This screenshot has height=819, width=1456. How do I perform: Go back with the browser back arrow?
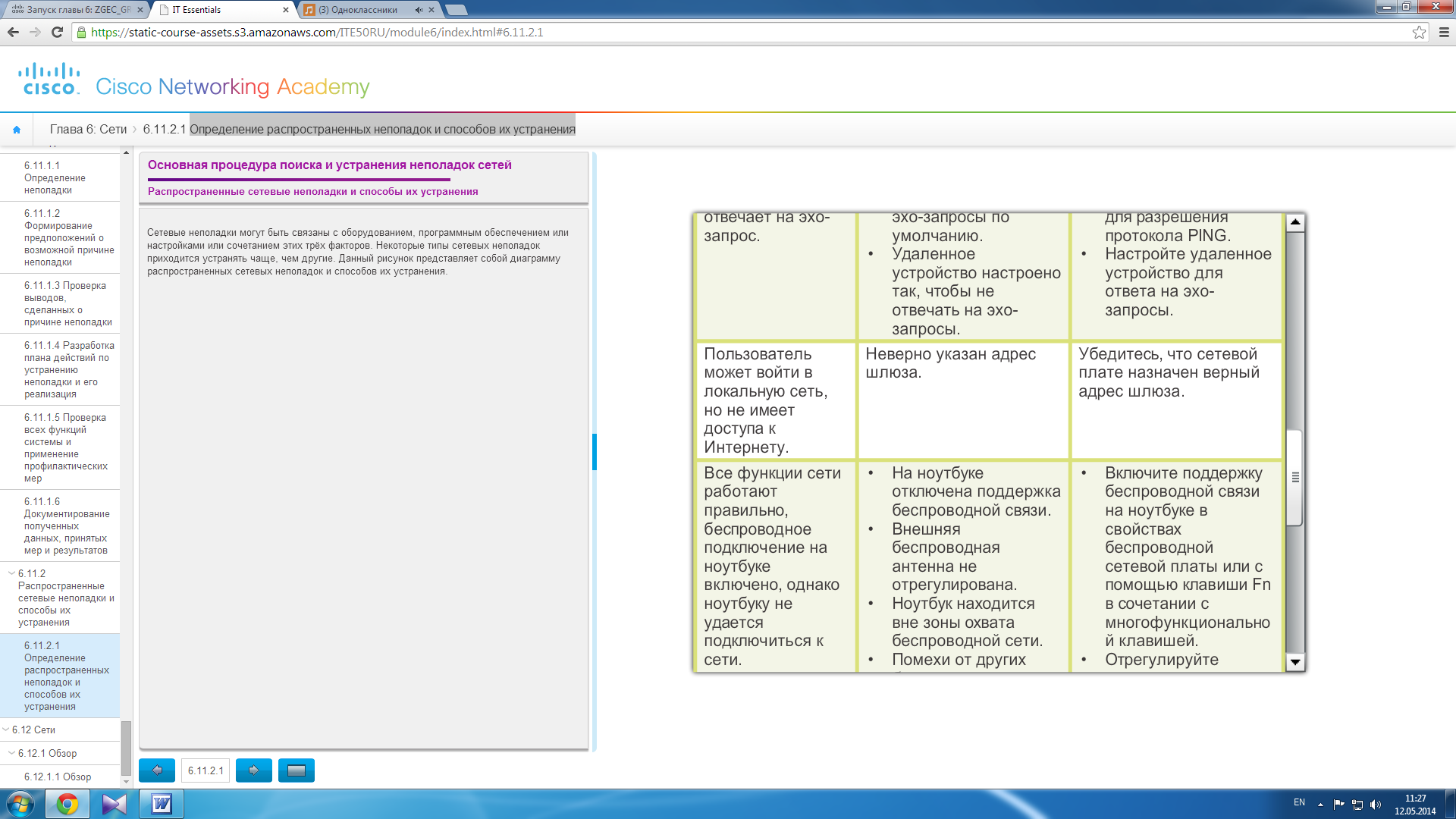pos(13,32)
